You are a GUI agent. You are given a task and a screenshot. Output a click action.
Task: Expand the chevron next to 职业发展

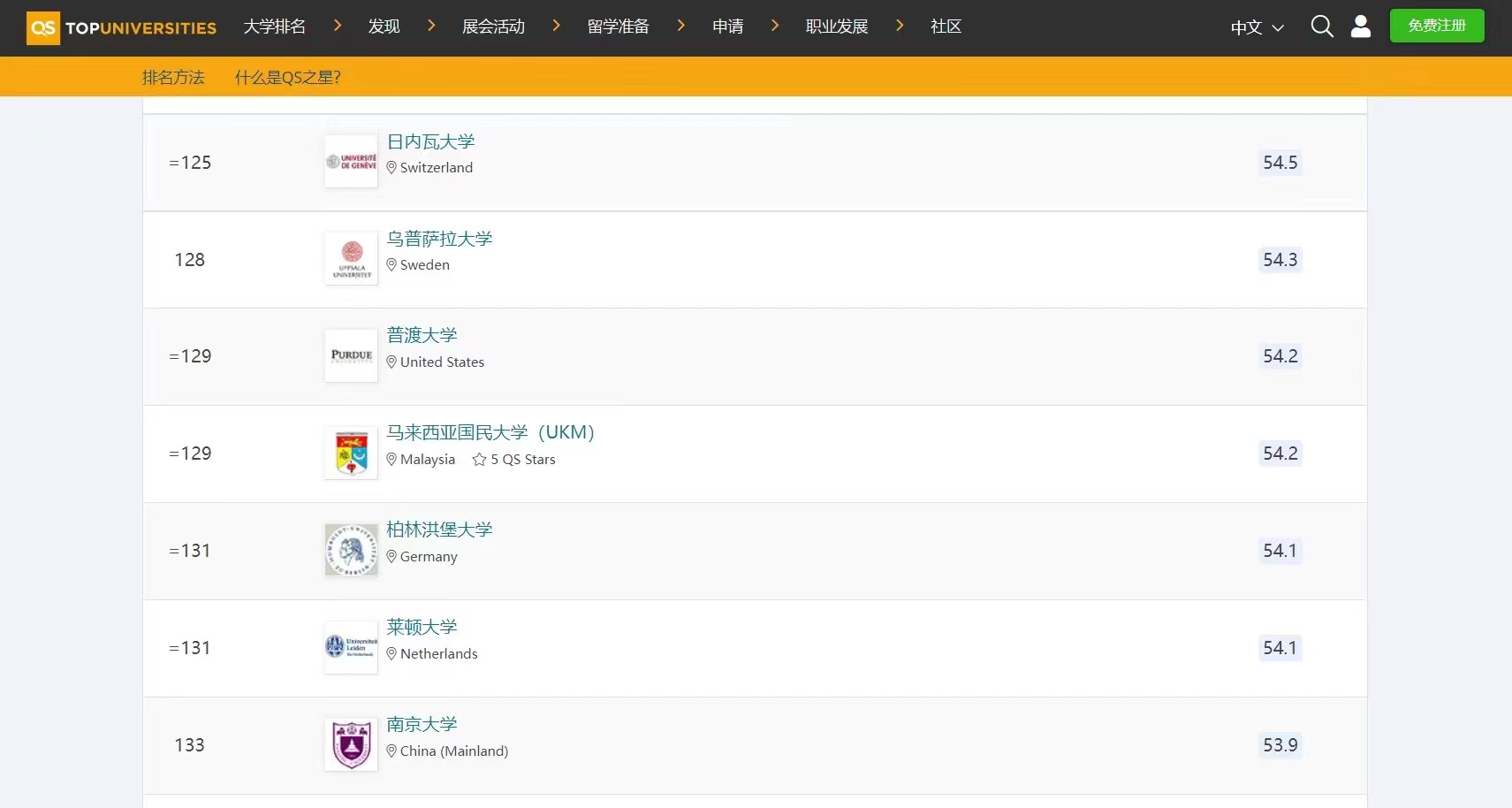(900, 26)
